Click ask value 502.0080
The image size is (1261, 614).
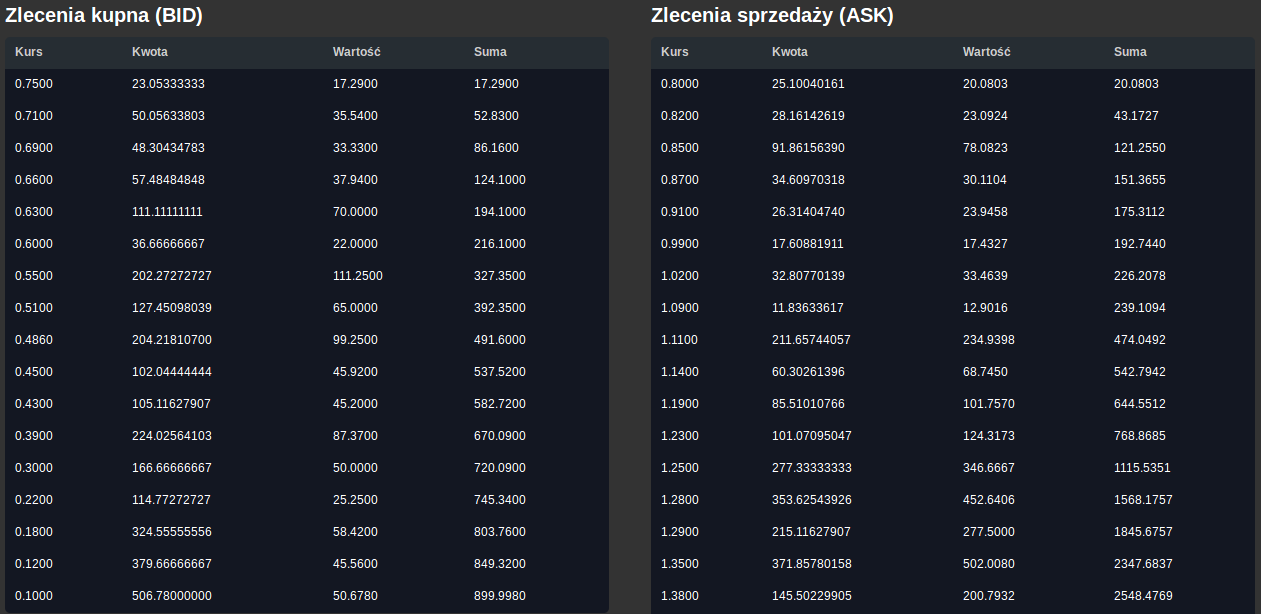coord(989,564)
